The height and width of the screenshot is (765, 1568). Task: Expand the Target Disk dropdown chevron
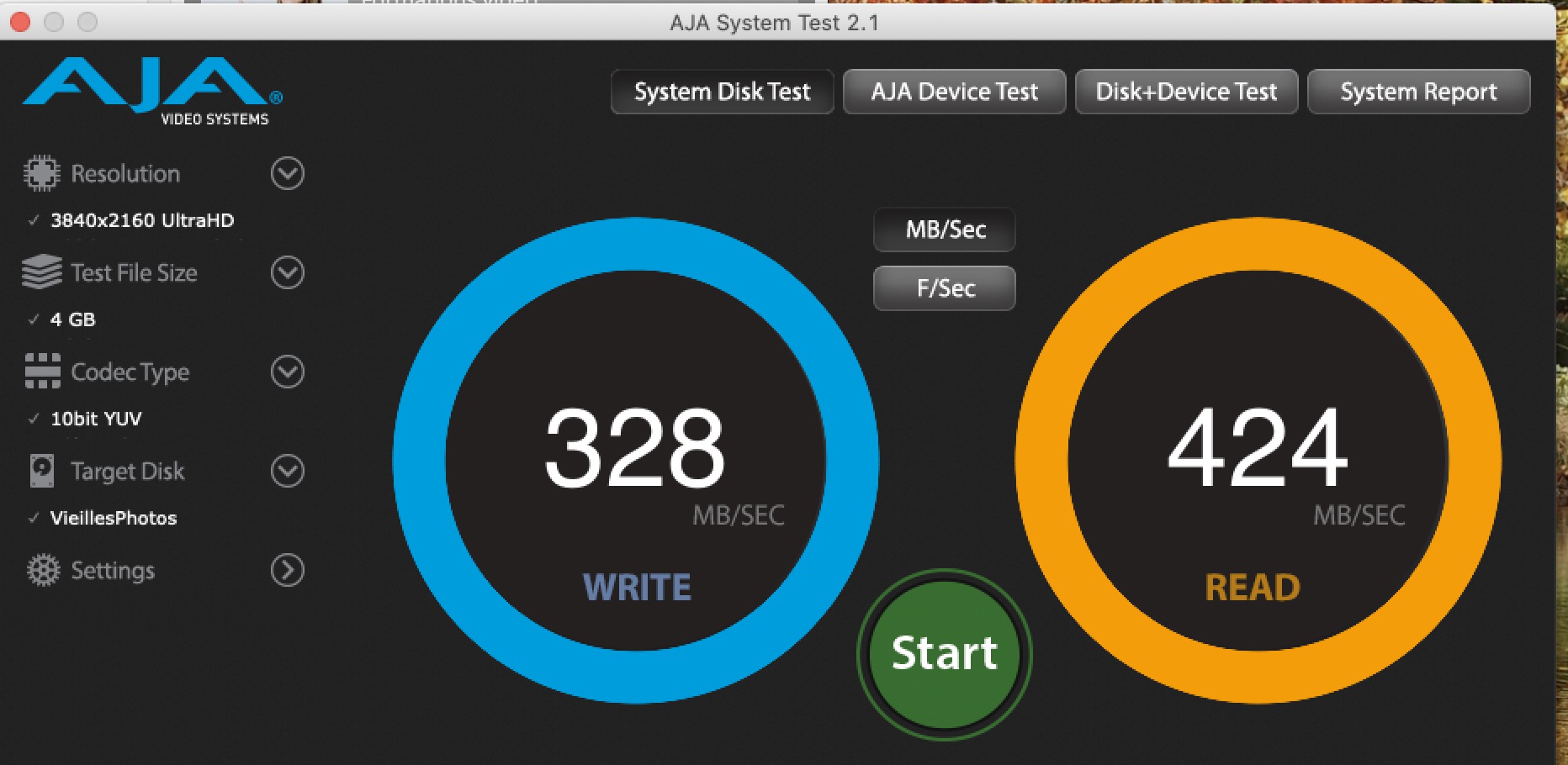(288, 471)
